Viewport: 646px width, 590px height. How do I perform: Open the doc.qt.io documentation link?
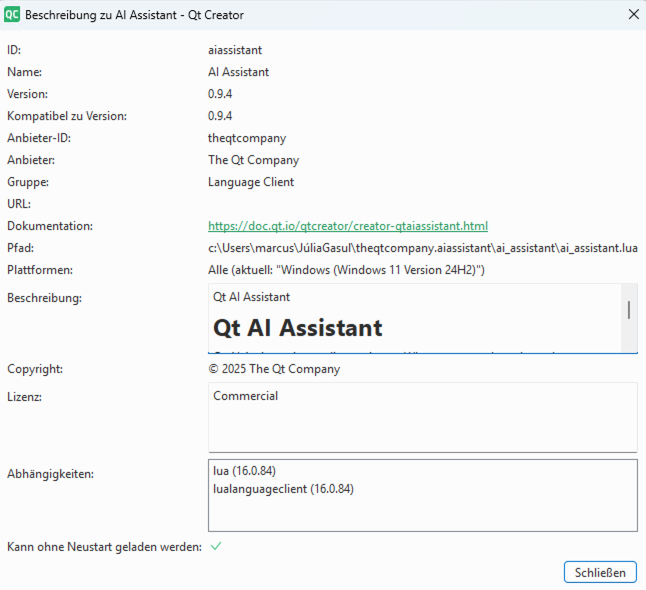[347, 226]
